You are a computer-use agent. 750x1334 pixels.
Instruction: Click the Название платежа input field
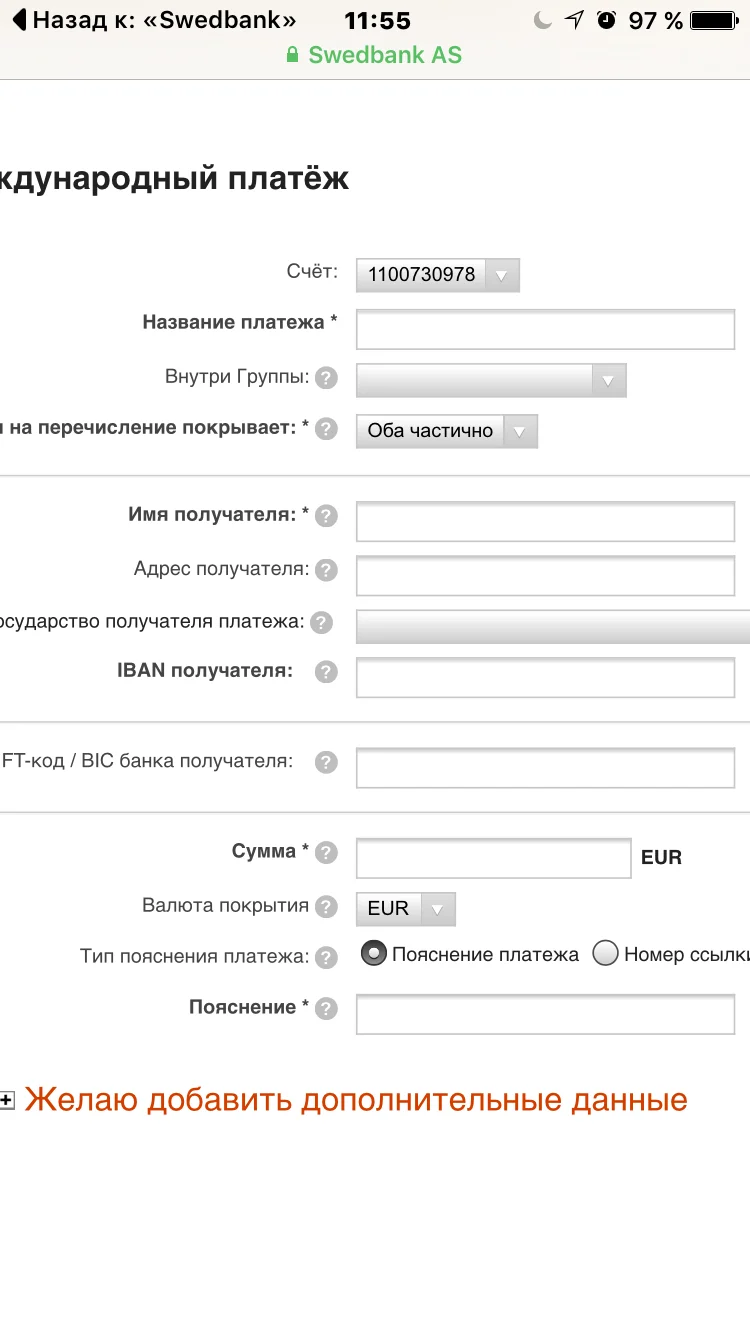point(545,329)
